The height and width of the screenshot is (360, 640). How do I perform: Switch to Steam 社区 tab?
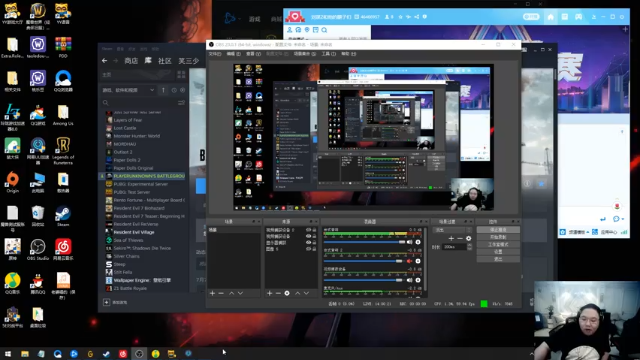coord(164,61)
